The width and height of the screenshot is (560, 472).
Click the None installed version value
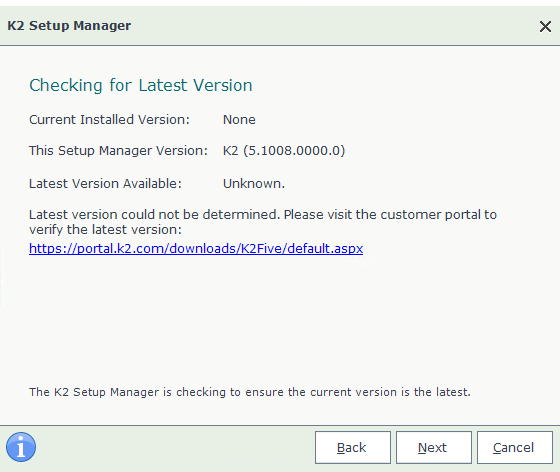click(x=239, y=120)
